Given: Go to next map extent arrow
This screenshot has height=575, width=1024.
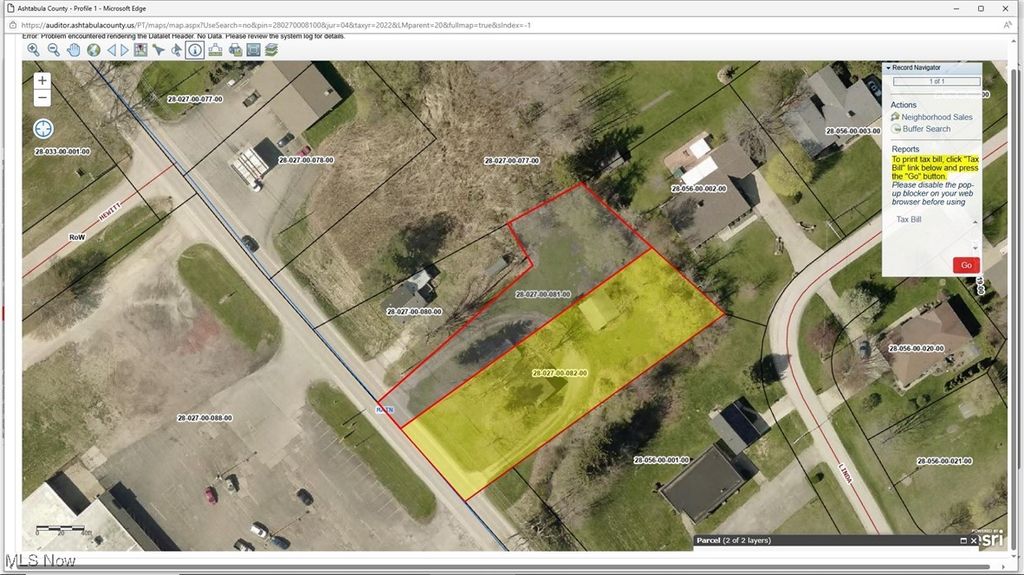Looking at the screenshot, I should coord(124,50).
